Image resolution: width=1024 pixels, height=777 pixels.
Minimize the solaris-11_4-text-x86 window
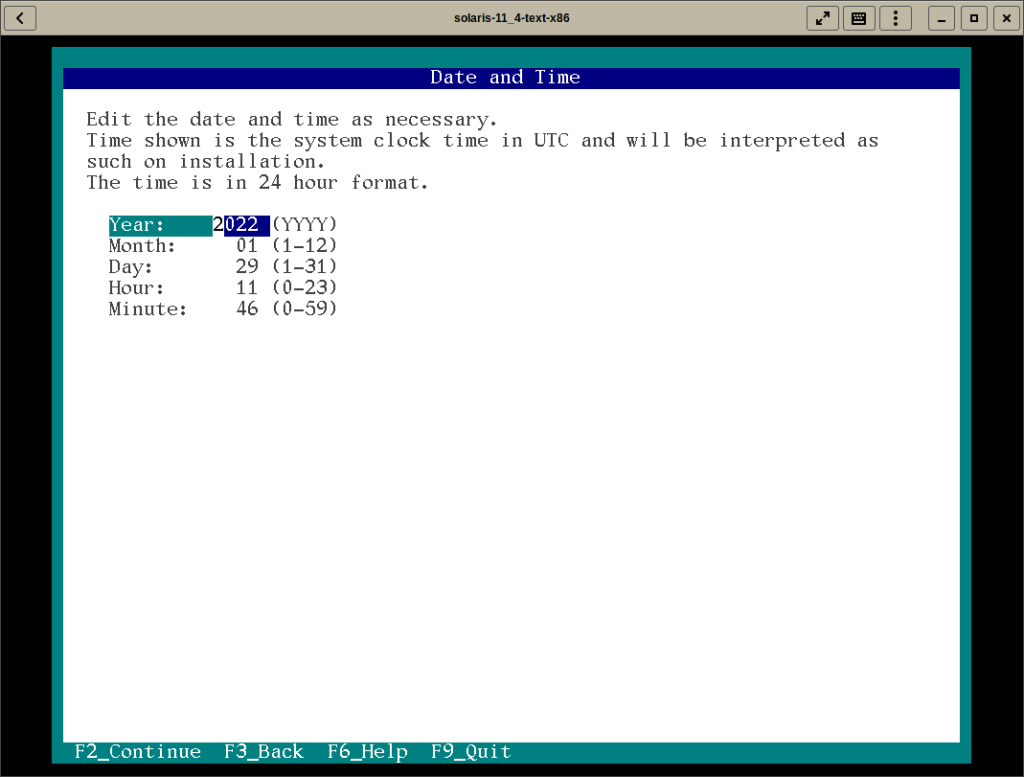(941, 18)
